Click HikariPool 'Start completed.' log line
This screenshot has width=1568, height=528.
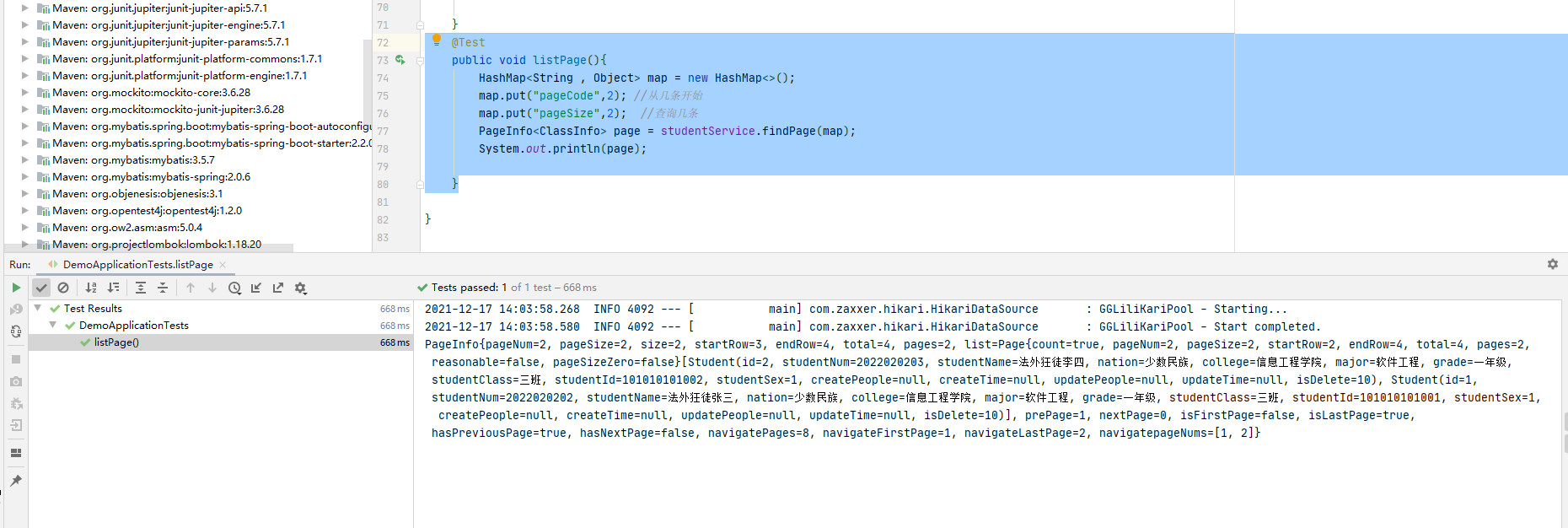pos(873,326)
